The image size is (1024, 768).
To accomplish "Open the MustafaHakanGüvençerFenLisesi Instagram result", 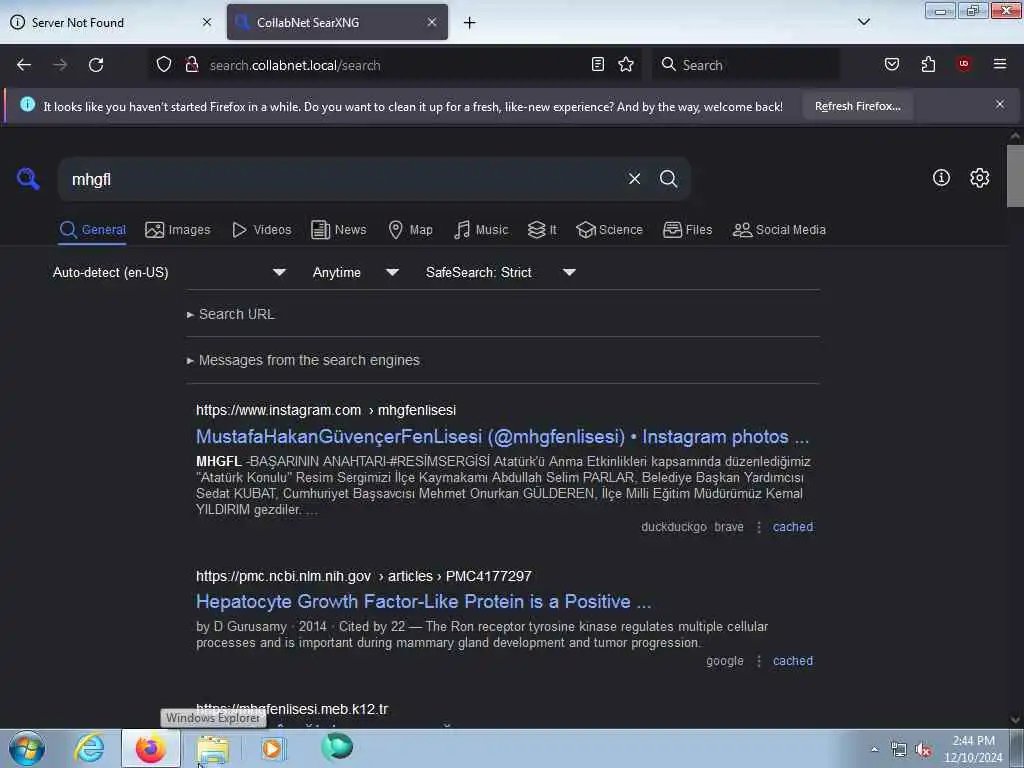I will click(x=502, y=436).
